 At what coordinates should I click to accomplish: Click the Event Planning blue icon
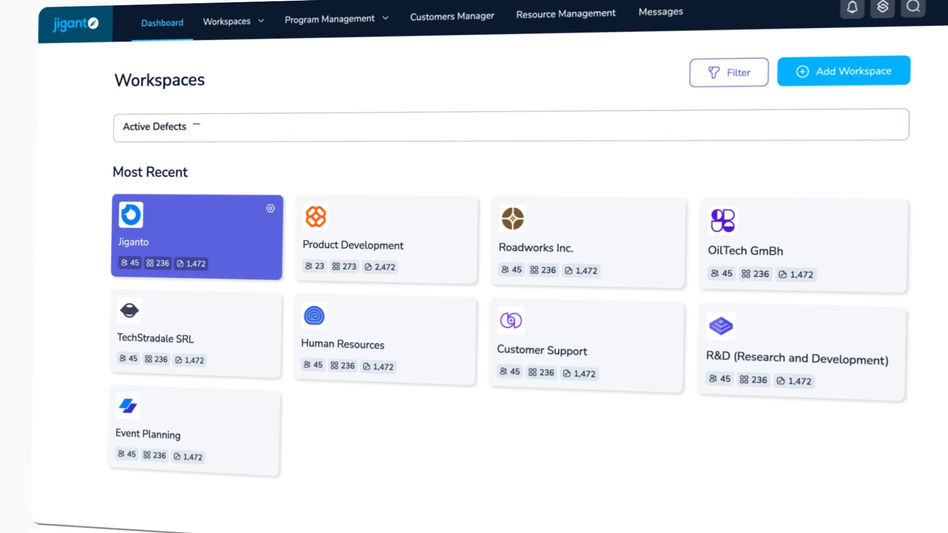[128, 405]
